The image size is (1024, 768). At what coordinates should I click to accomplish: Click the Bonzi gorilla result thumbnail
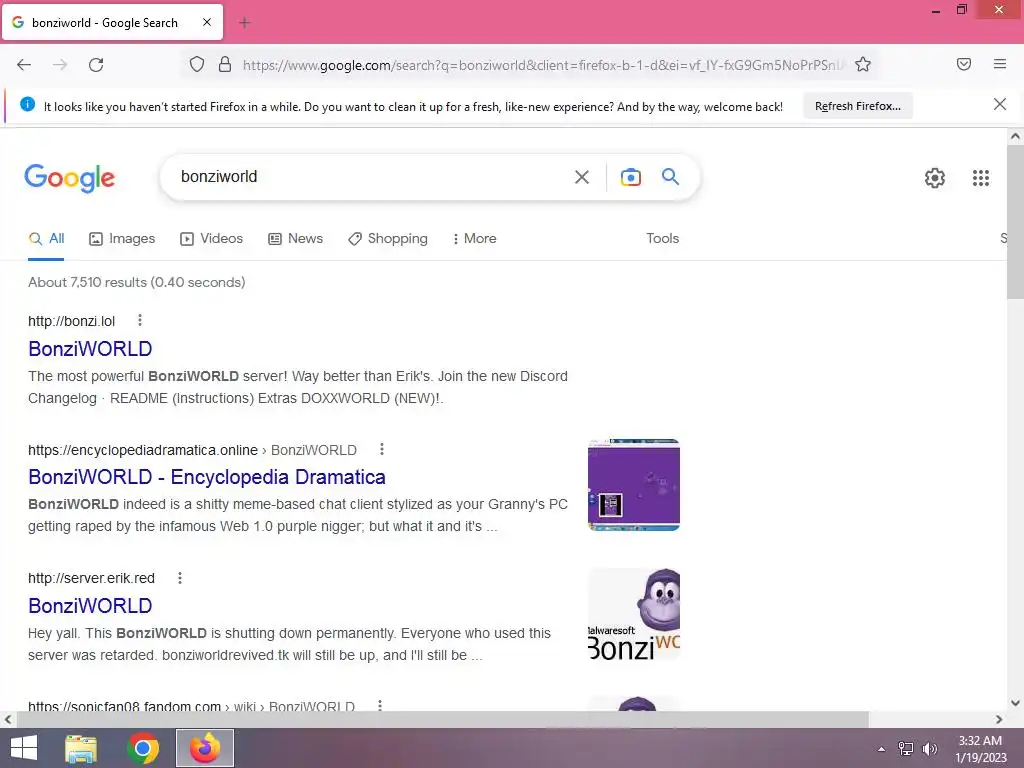point(633,614)
